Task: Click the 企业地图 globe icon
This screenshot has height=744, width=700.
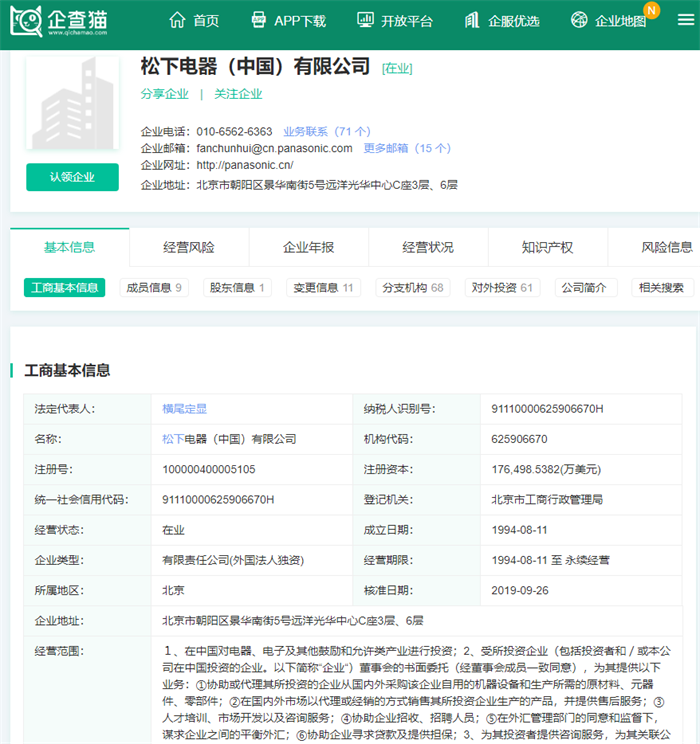Action: pos(579,20)
